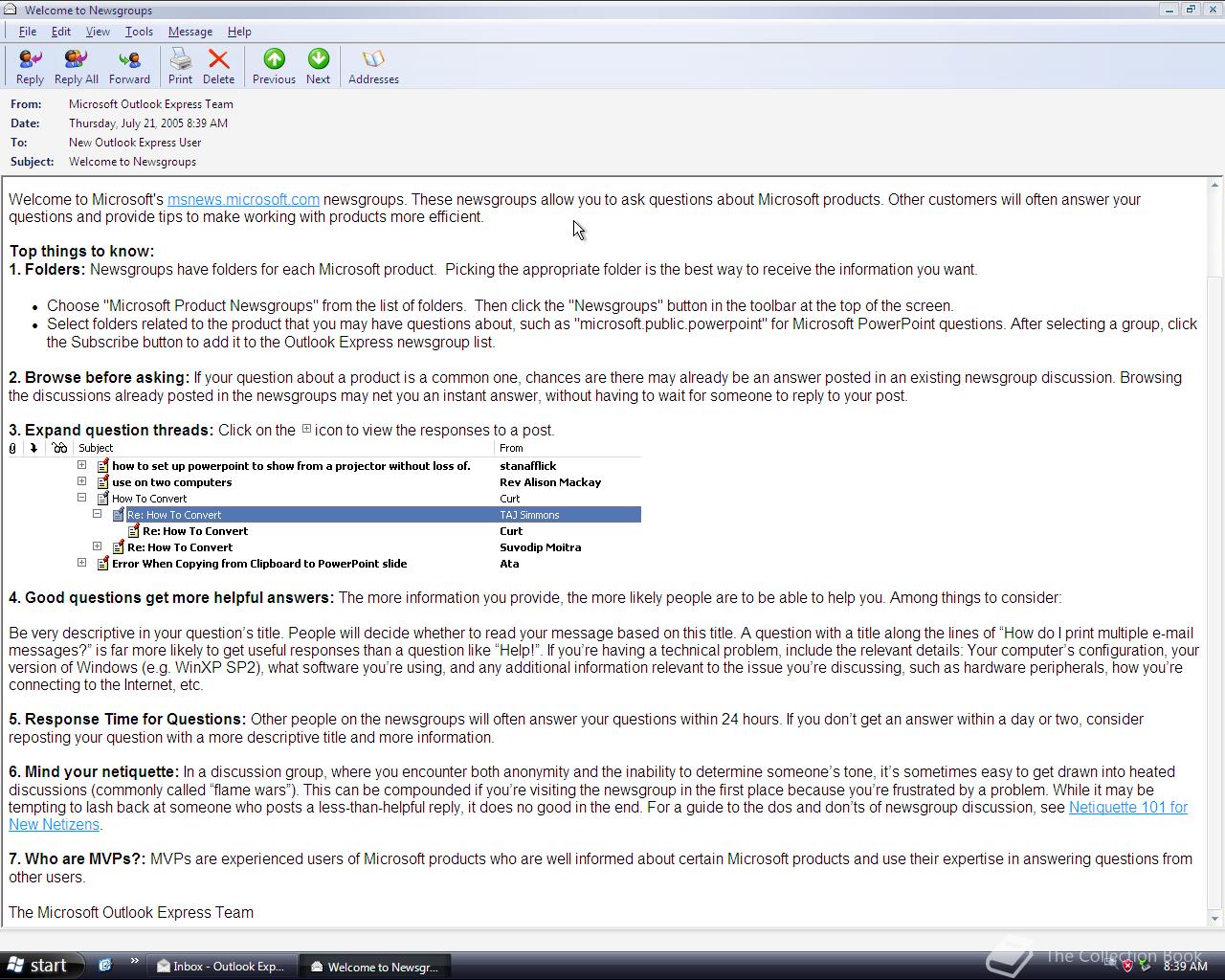Click the bold '2. Browse before asking:' heading
This screenshot has width=1225, height=980.
[100, 377]
